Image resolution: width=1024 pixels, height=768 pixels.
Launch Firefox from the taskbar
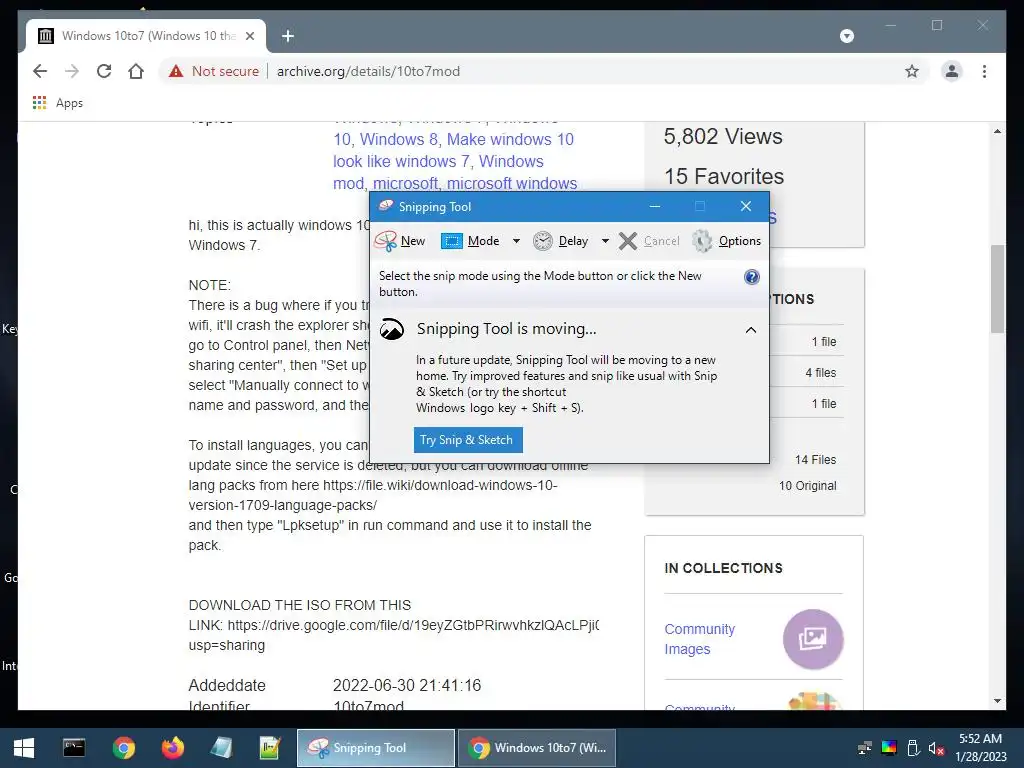[173, 748]
